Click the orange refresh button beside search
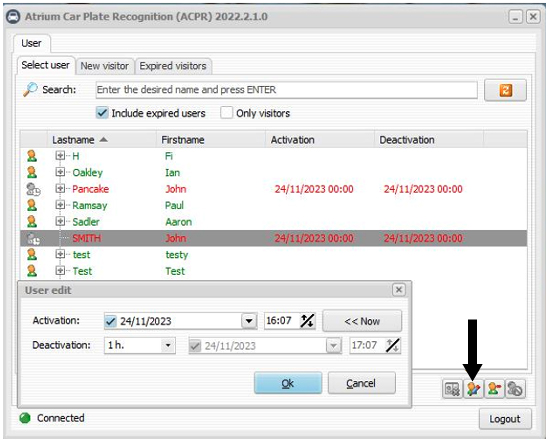 tap(505, 90)
